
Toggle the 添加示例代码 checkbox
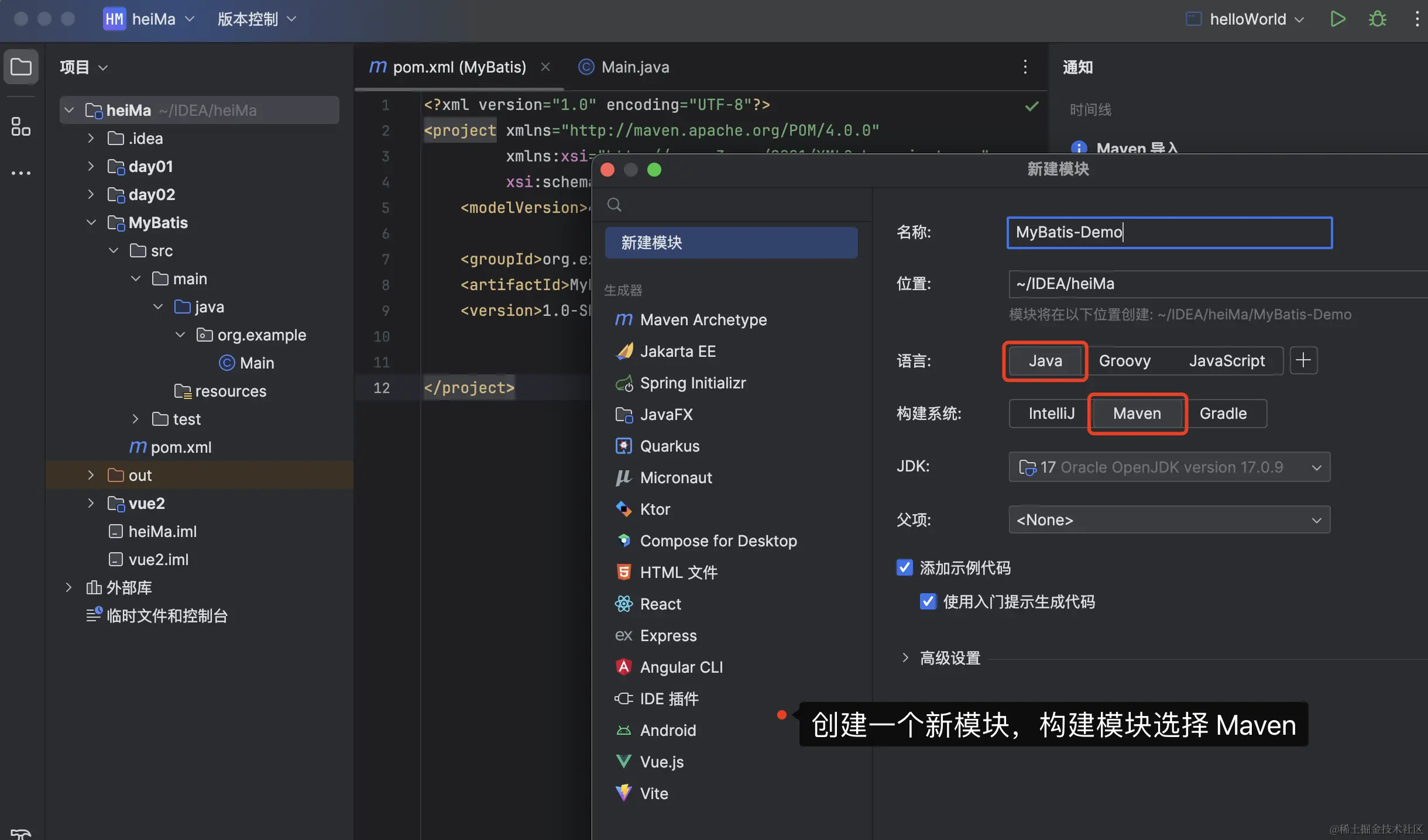tap(904, 567)
